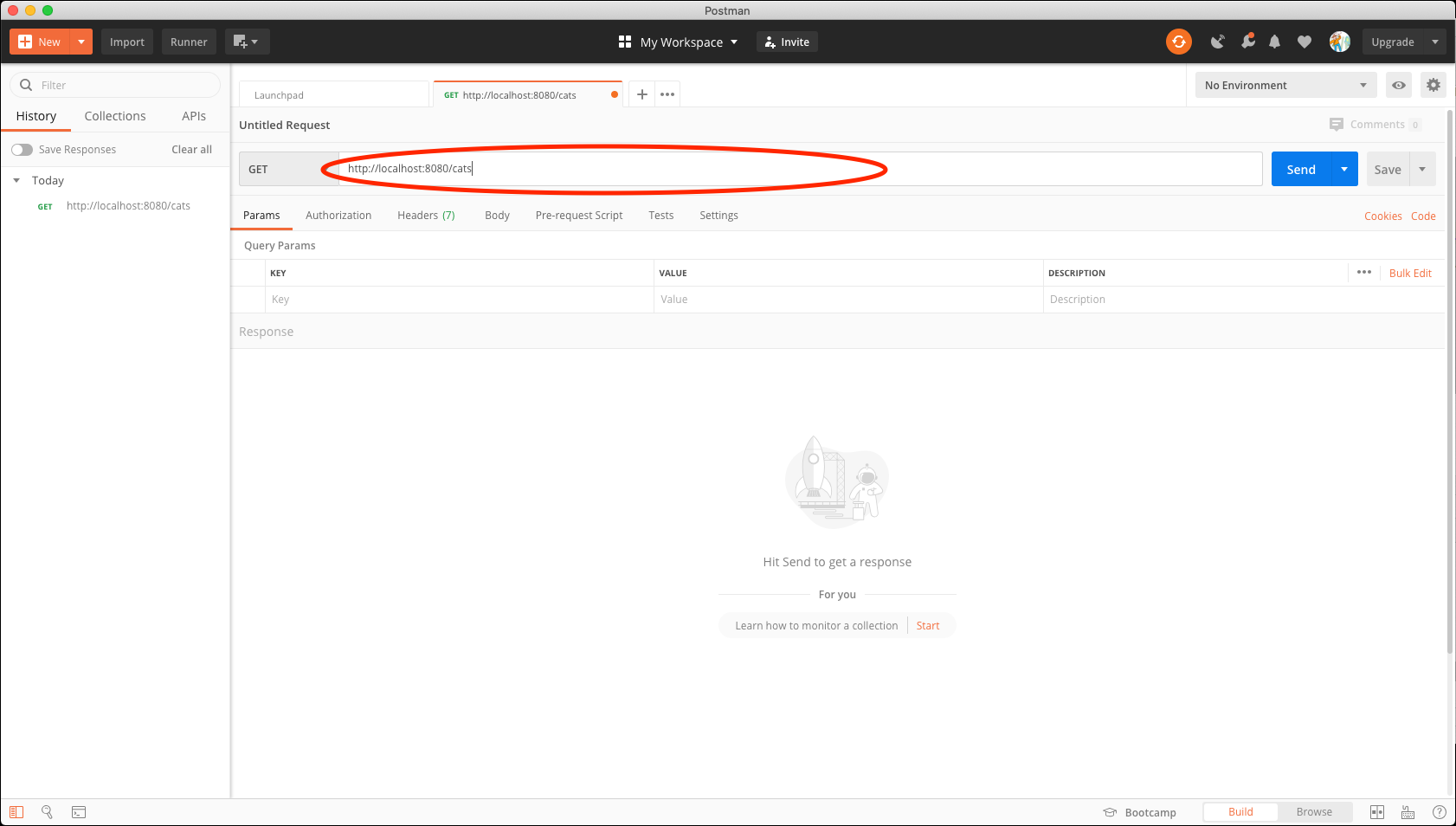Open the request Settings tab

[718, 215]
